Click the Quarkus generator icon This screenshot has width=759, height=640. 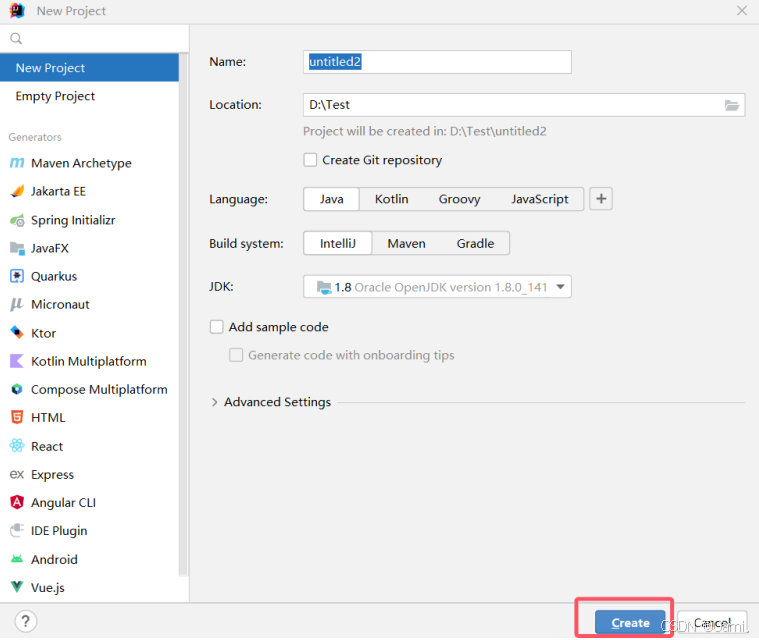tap(17, 276)
